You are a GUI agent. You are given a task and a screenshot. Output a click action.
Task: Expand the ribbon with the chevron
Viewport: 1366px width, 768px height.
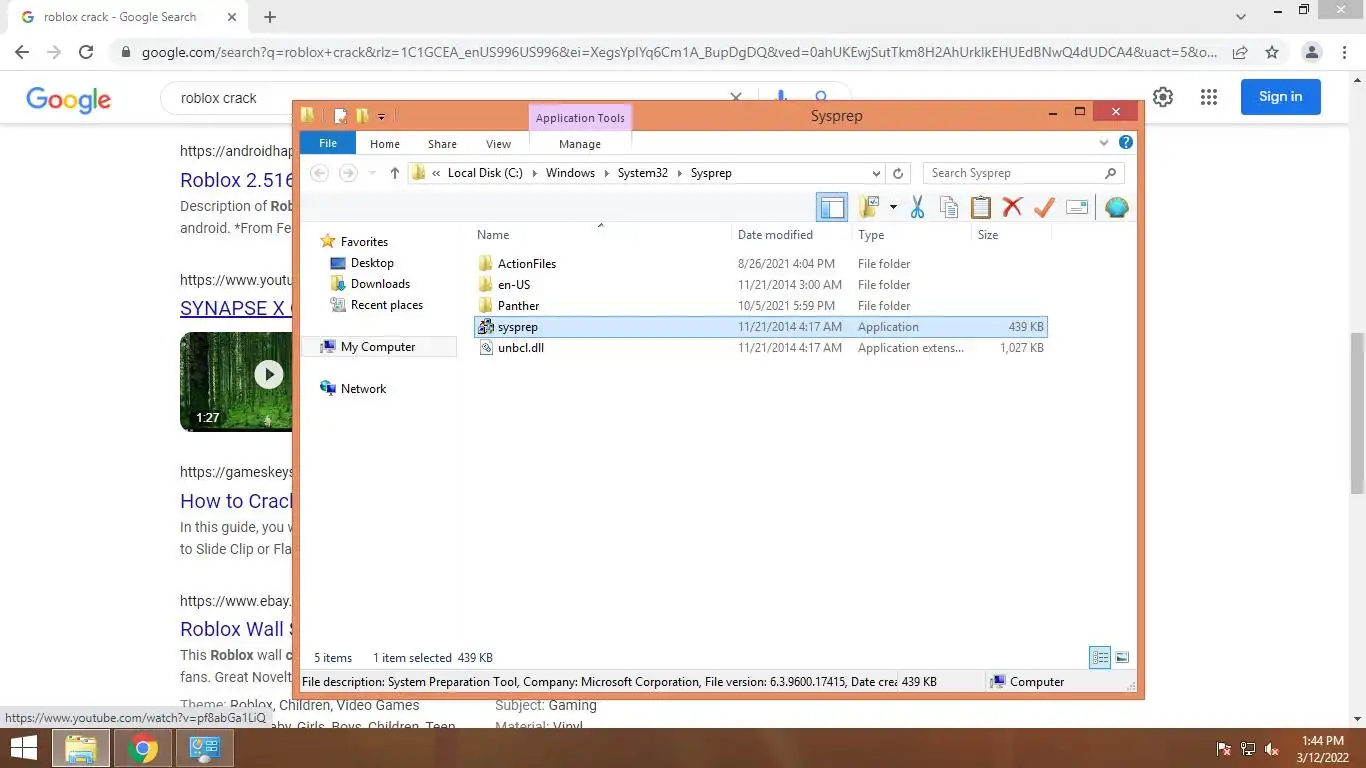coord(1103,143)
